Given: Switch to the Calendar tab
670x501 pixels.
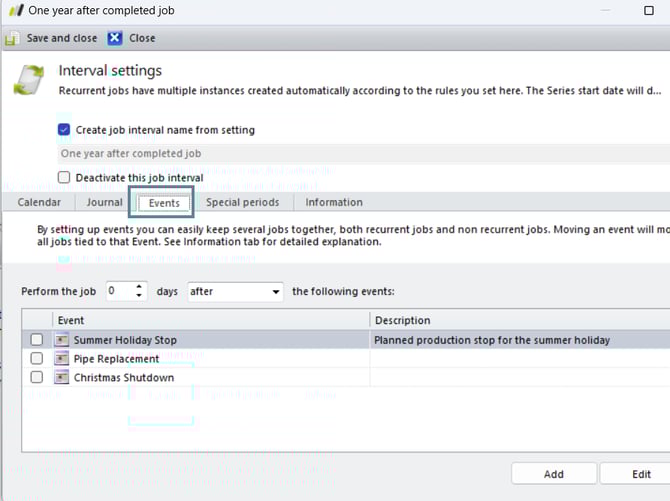Looking at the screenshot, I should 39,202.
